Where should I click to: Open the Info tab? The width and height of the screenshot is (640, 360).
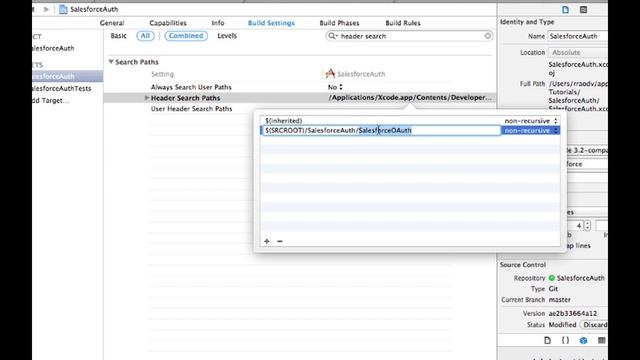click(218, 23)
